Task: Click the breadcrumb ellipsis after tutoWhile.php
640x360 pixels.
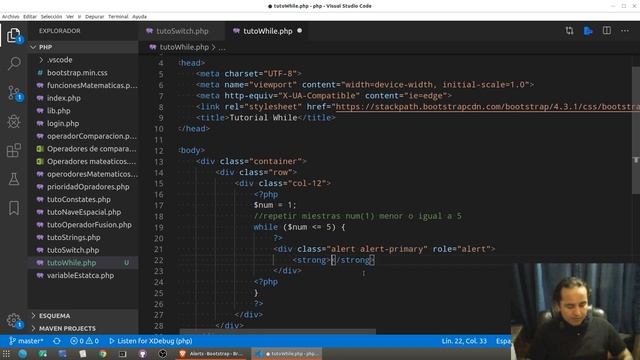Action: tap(222, 48)
